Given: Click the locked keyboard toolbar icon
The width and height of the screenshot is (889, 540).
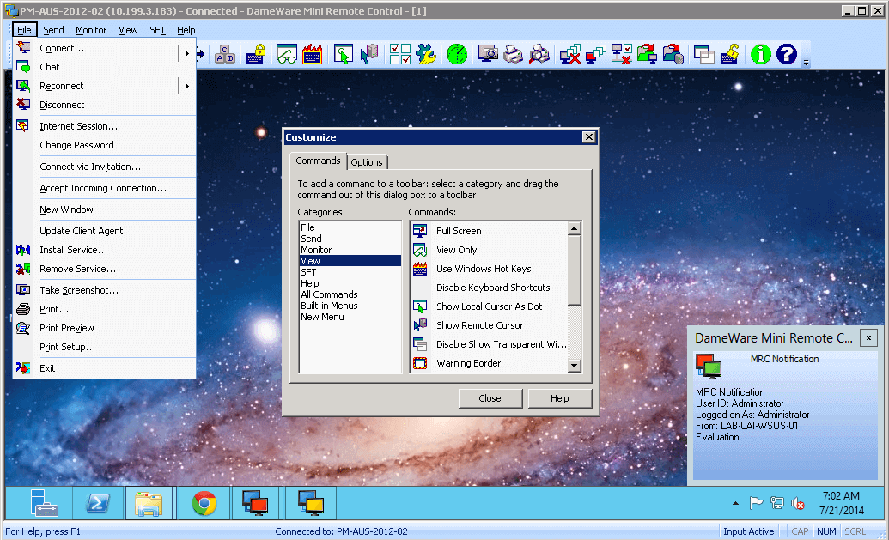Looking at the screenshot, I should click(x=256, y=54).
